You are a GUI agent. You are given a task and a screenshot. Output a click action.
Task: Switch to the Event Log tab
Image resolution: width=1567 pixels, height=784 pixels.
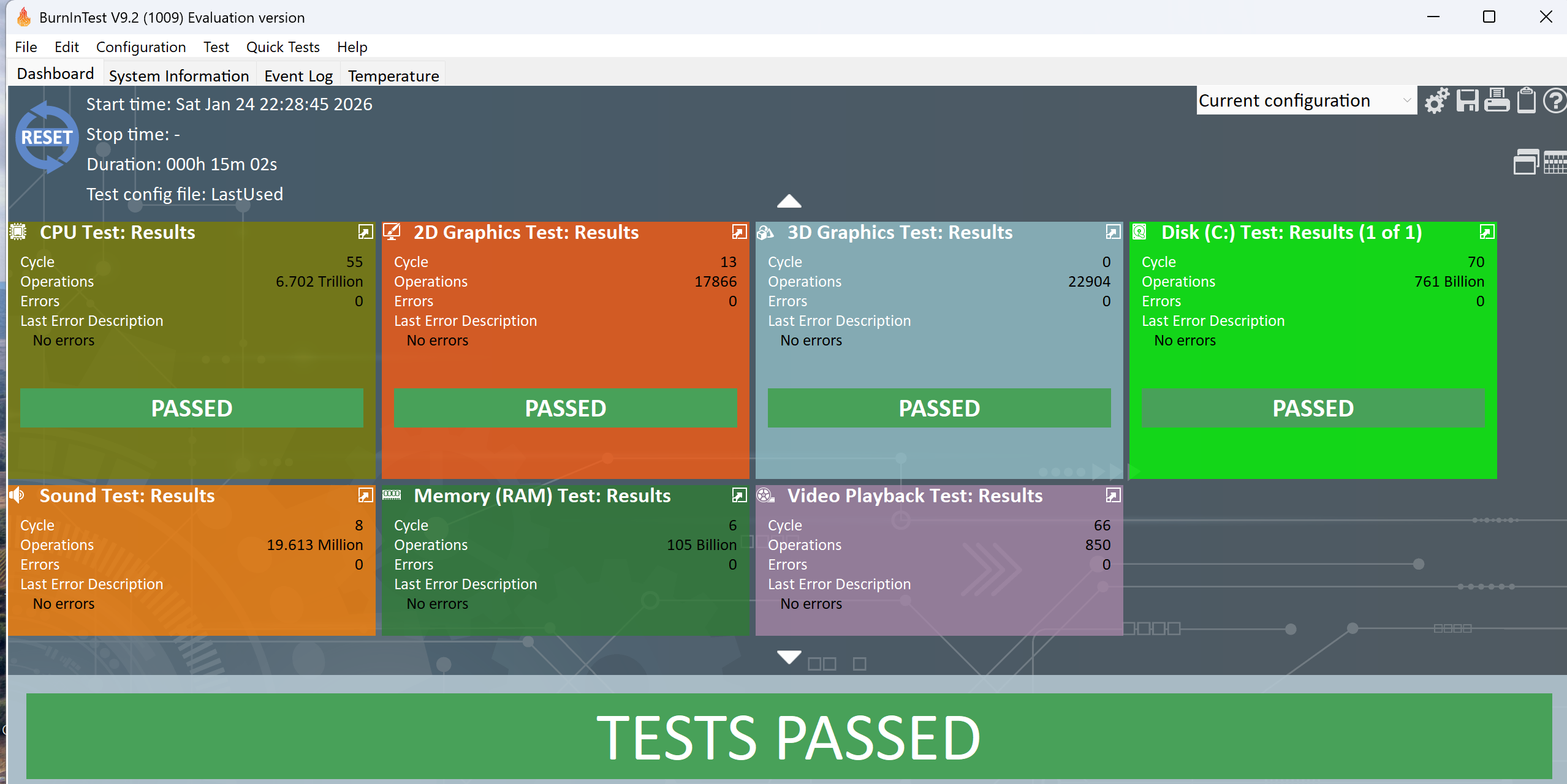pyautogui.click(x=298, y=76)
